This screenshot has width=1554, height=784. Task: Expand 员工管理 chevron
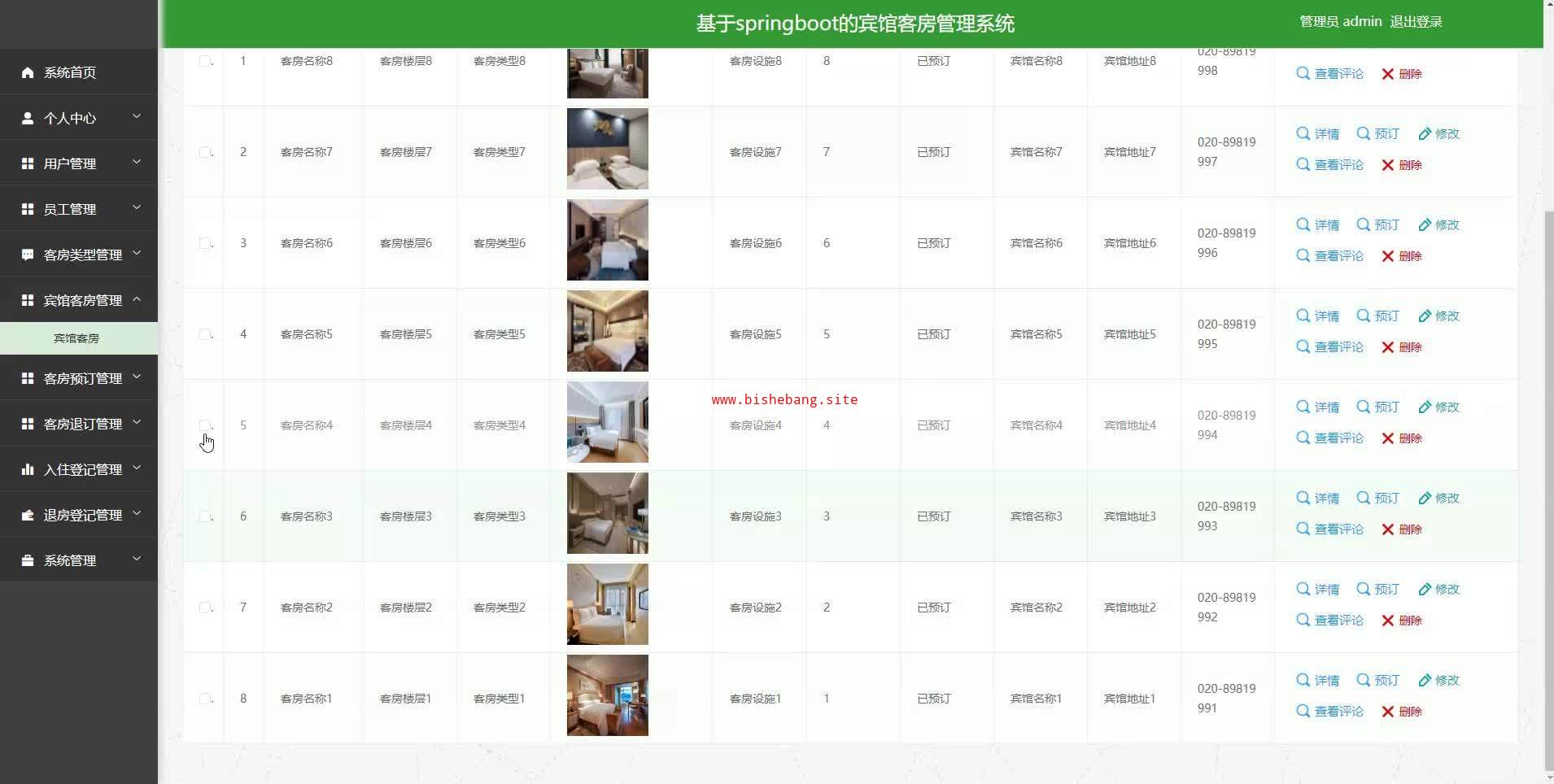(x=137, y=208)
